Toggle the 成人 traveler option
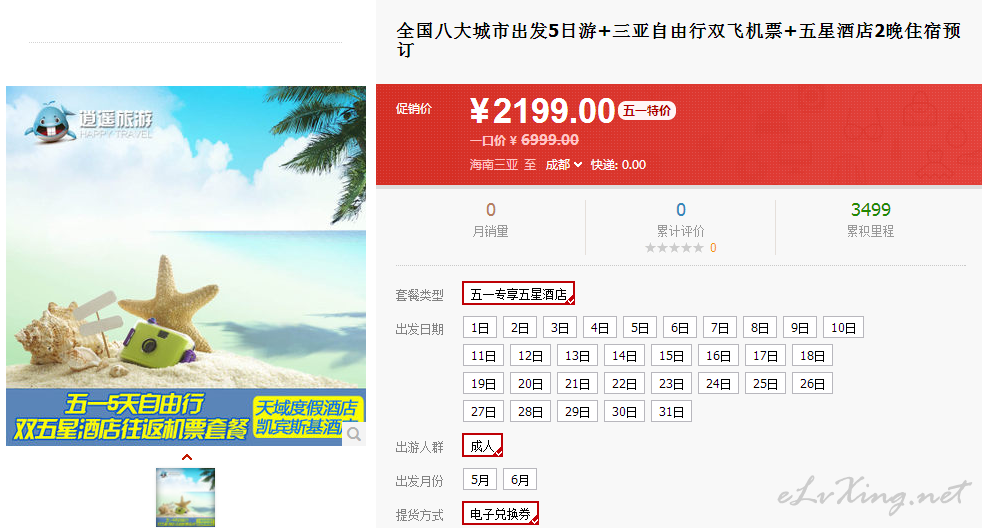Image resolution: width=982 pixels, height=528 pixels. click(x=482, y=445)
